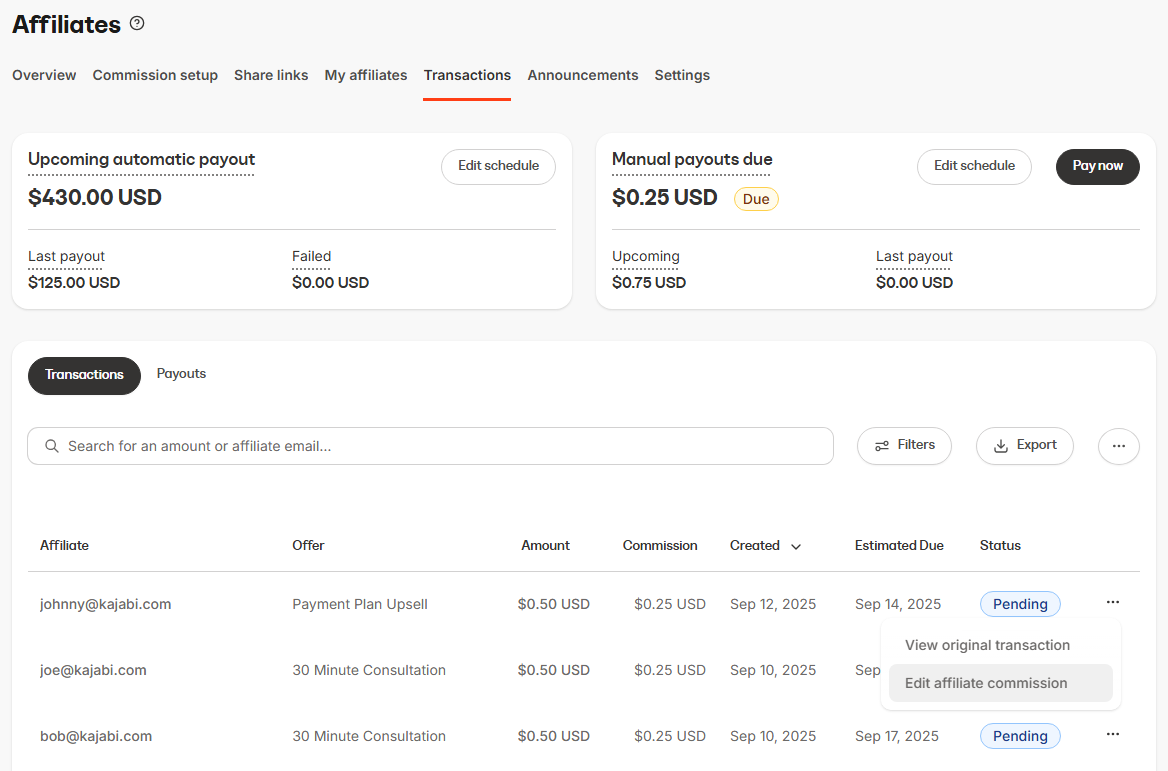Sort by the Created column arrow
The image size is (1168, 771).
(x=796, y=547)
